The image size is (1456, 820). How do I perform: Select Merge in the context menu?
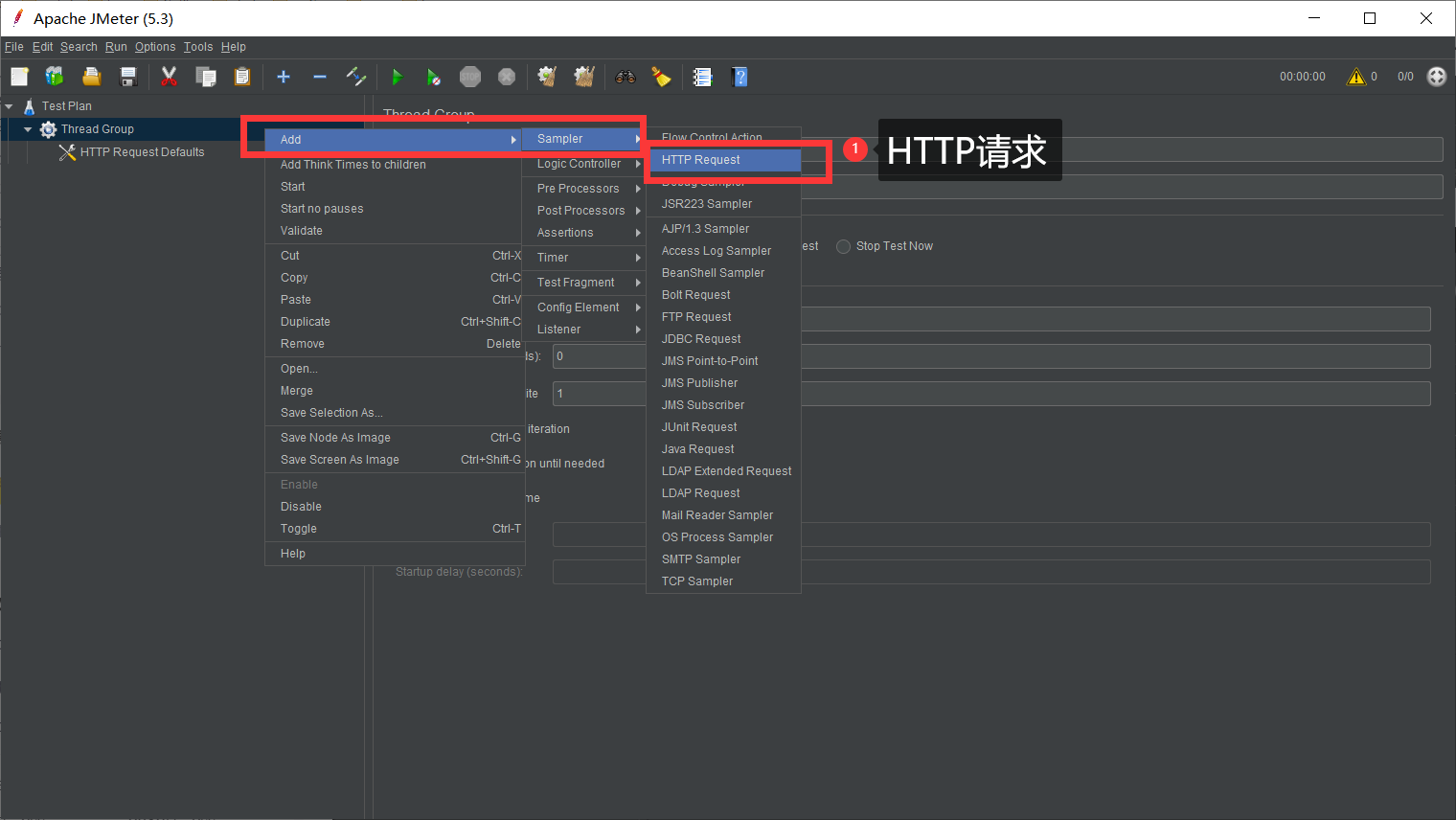[395, 391]
